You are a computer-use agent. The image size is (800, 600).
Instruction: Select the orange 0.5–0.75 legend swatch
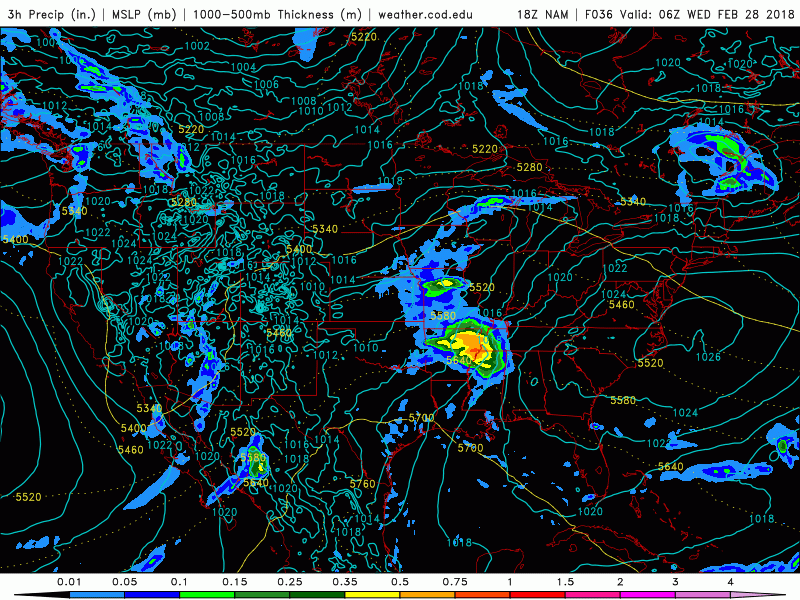(x=427, y=594)
